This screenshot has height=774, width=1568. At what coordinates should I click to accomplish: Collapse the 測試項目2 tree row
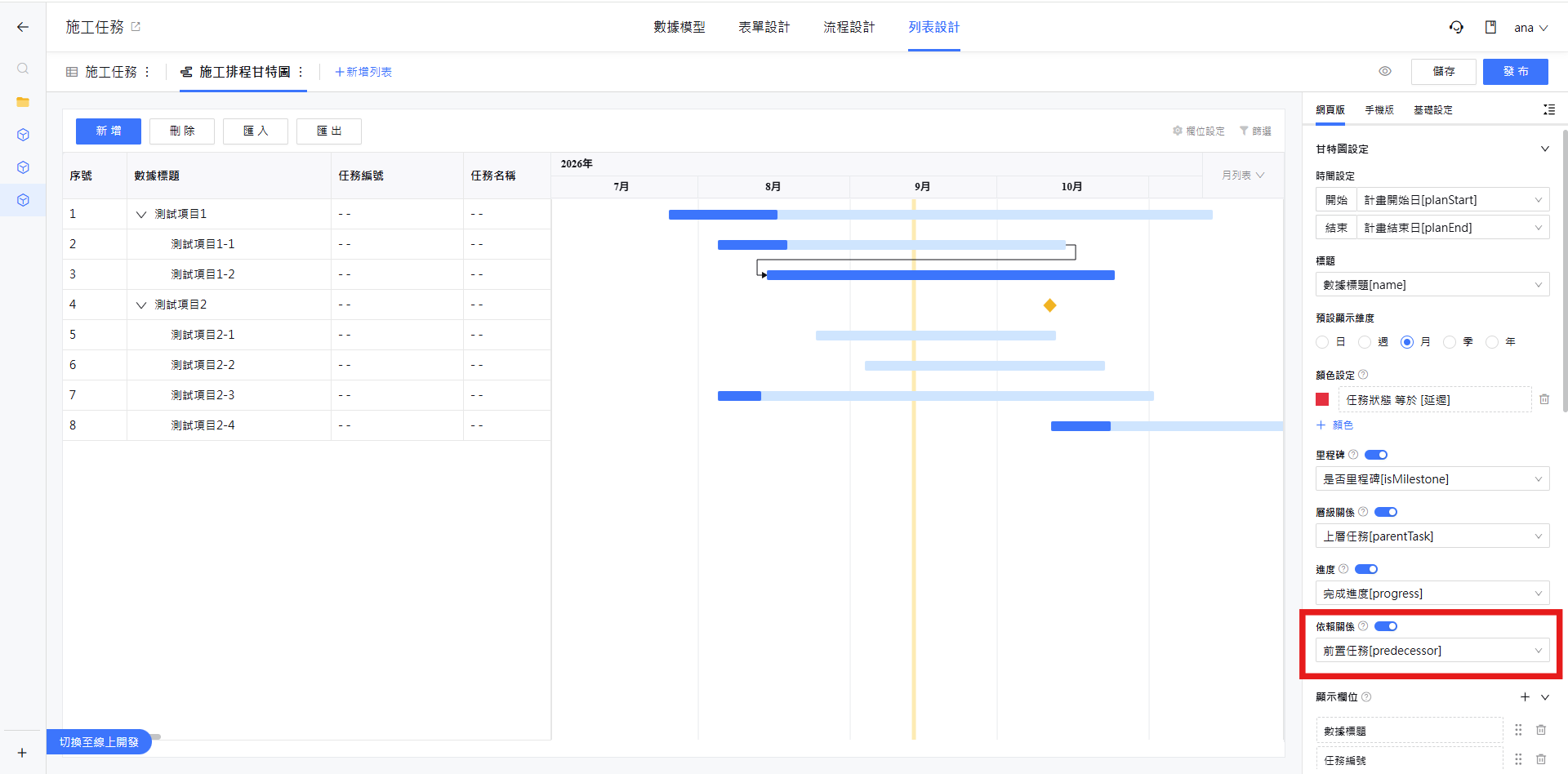pos(141,305)
